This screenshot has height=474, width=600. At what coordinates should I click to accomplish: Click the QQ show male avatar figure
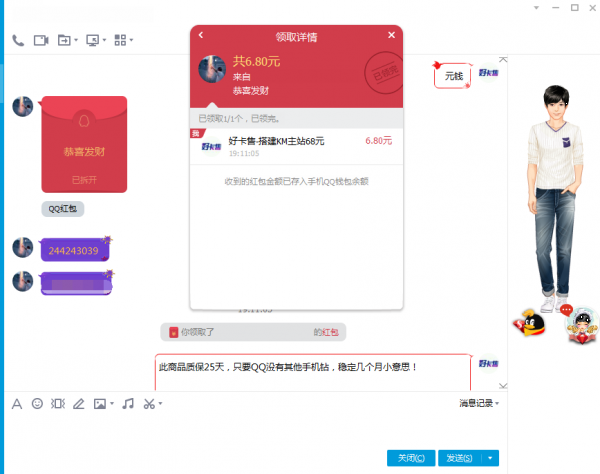(x=555, y=197)
